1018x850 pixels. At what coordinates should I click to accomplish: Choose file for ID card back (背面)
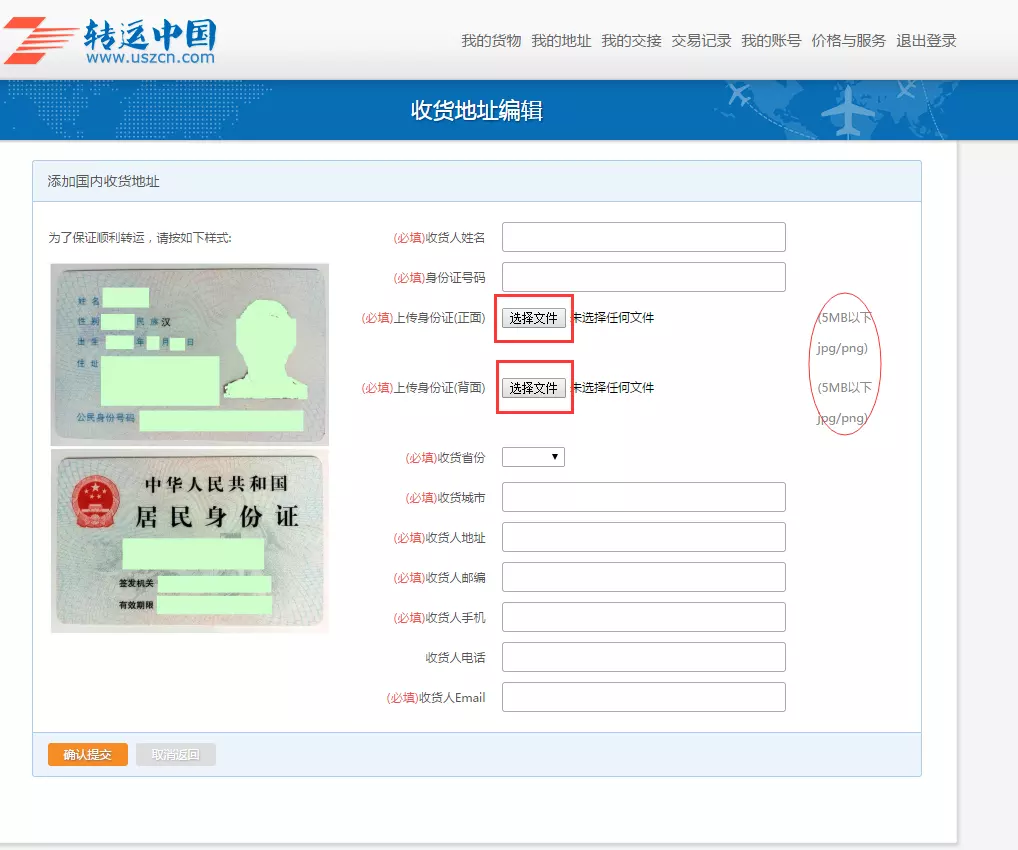coord(534,388)
